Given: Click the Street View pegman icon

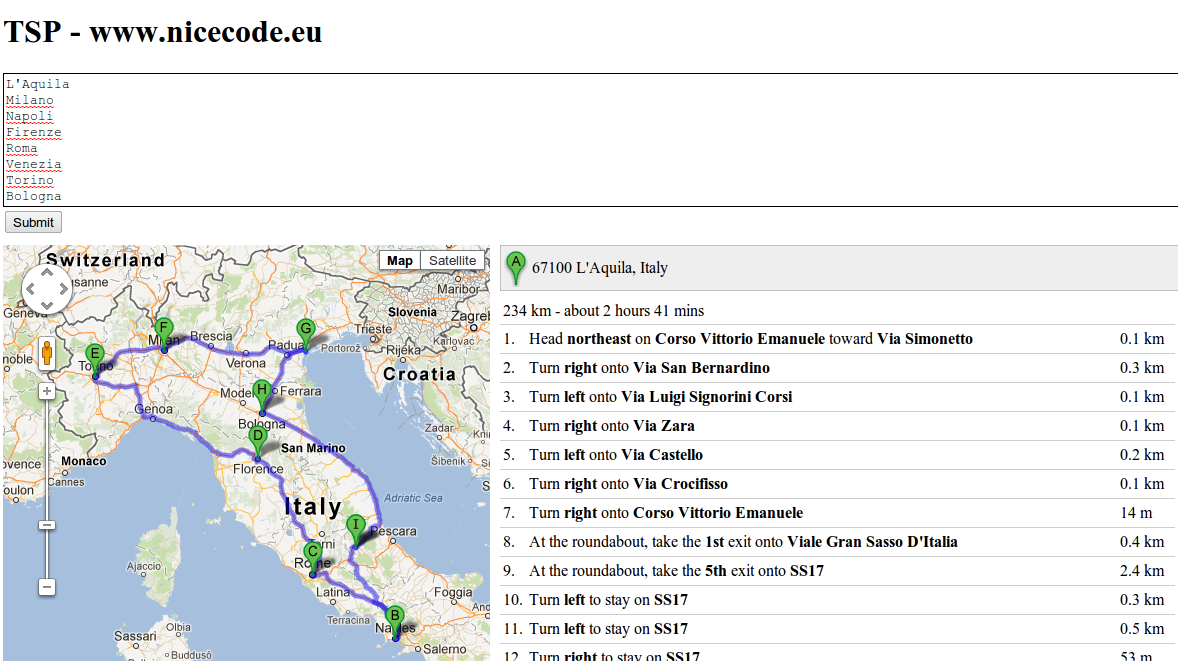Looking at the screenshot, I should (47, 352).
